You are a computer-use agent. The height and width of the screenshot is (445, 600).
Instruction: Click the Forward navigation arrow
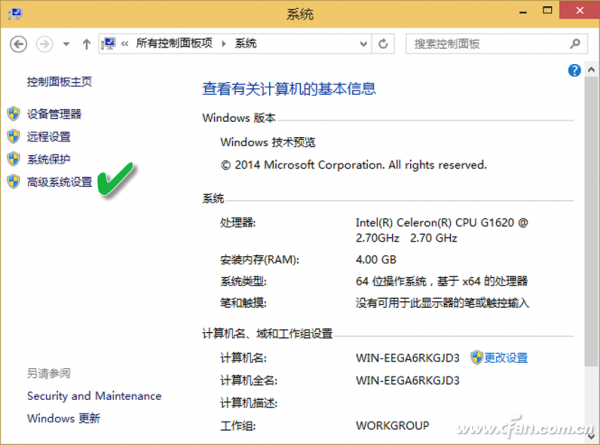(44, 44)
